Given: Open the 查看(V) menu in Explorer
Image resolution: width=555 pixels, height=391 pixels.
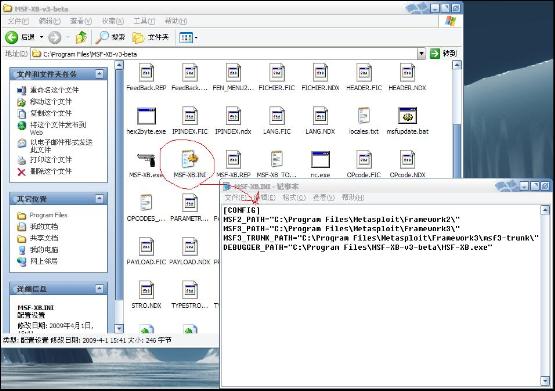Looking at the screenshot, I should [x=81, y=21].
